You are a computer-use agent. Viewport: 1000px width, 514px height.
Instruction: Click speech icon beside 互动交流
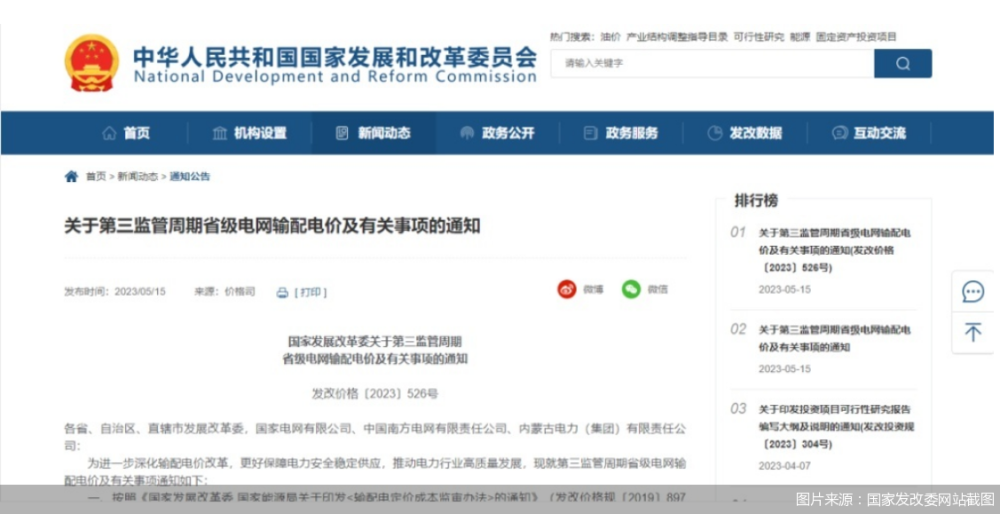tap(839, 133)
